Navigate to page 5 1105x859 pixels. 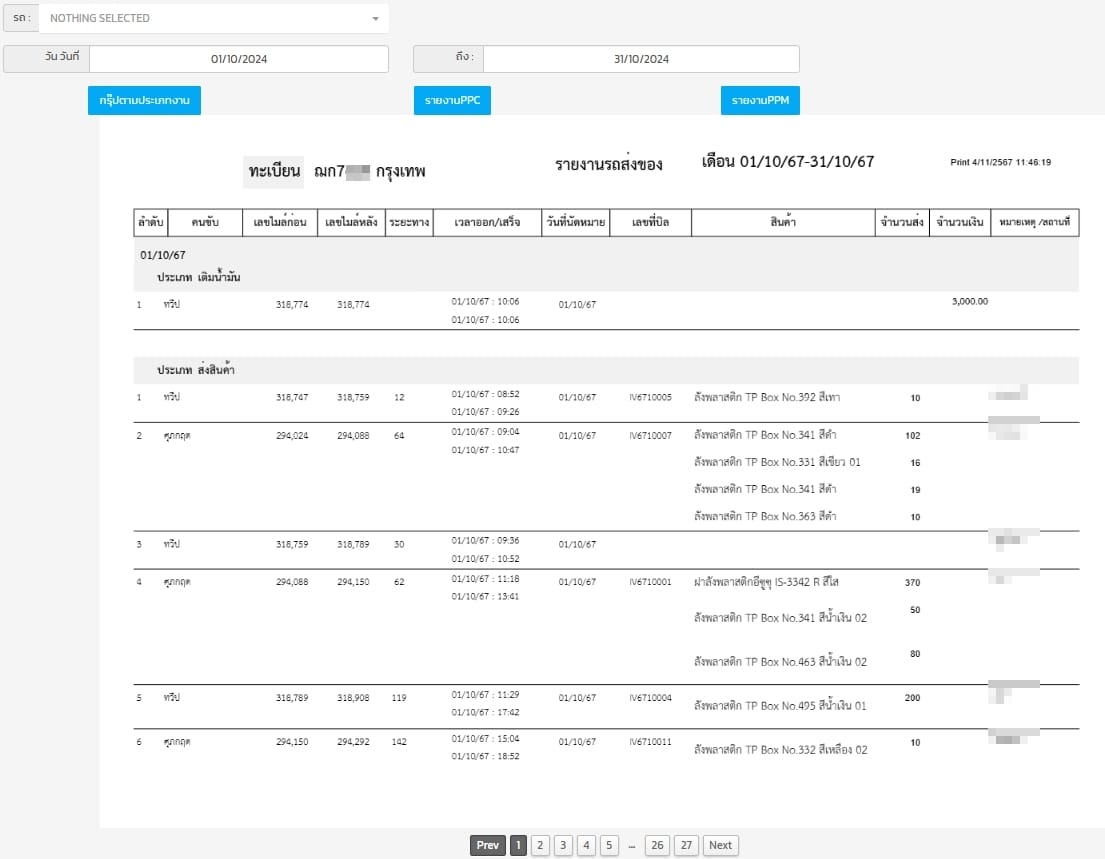[x=610, y=845]
